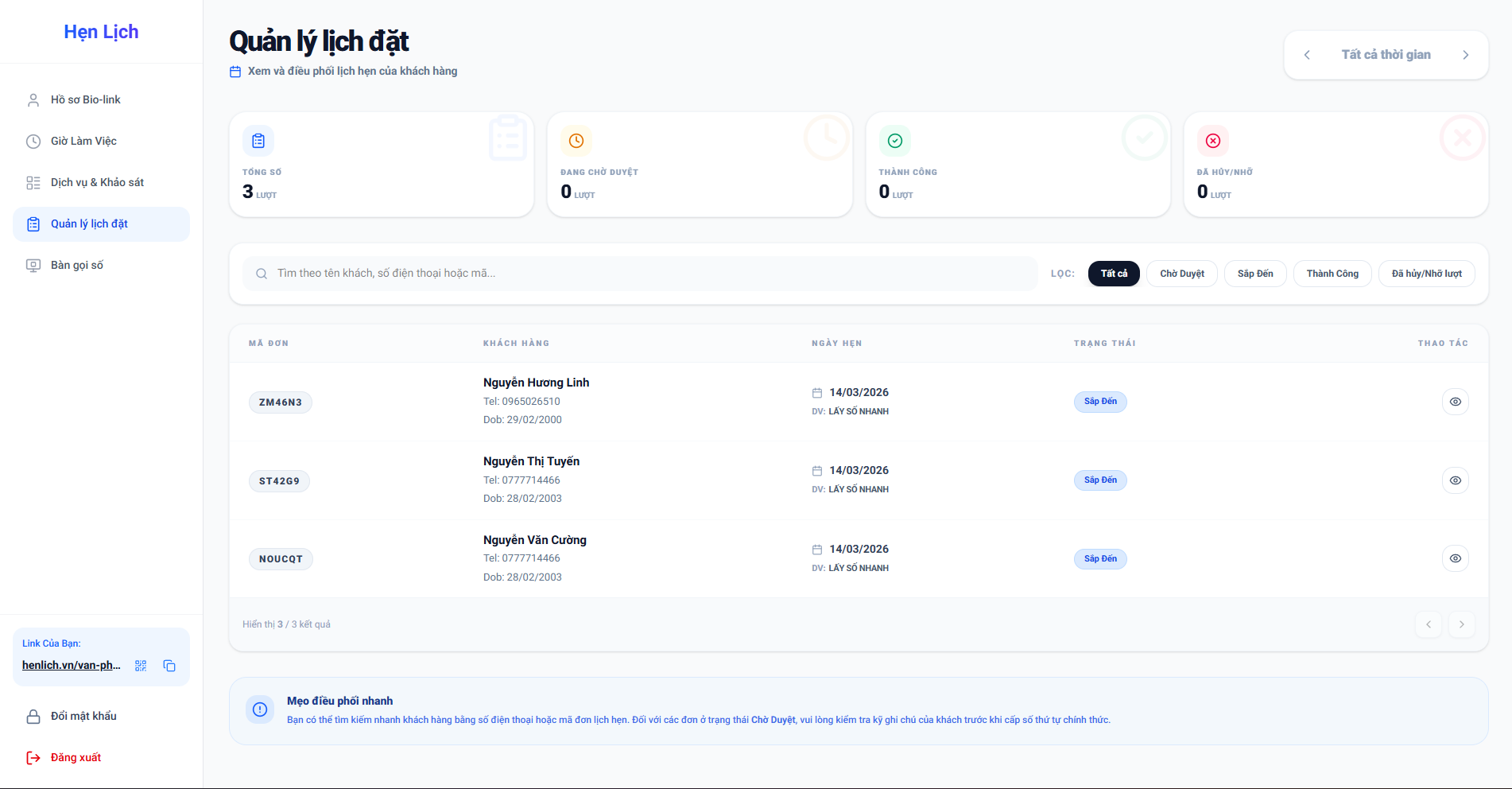
Task: Go to next results page in table footer
Action: click(1461, 624)
